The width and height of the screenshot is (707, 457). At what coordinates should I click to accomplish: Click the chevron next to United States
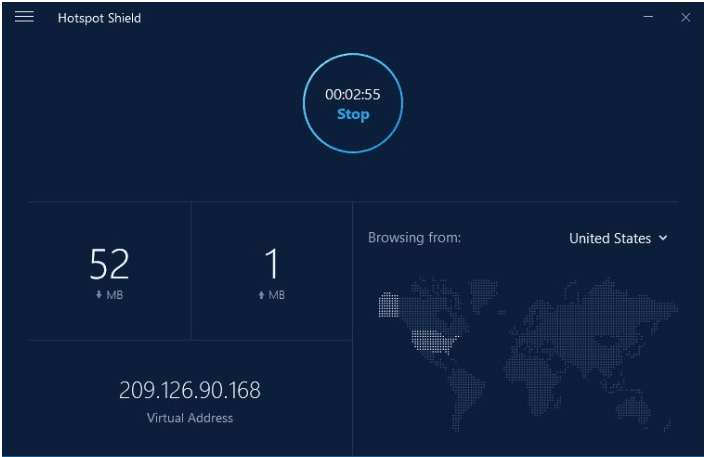pos(663,238)
